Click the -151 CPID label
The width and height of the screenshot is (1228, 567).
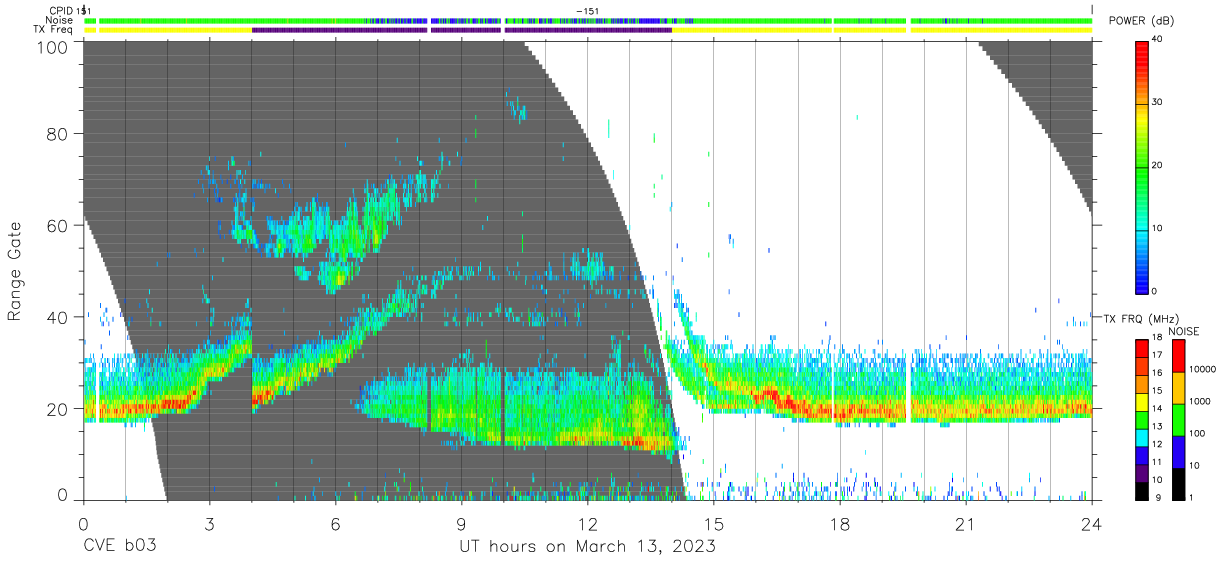pyautogui.click(x=588, y=10)
